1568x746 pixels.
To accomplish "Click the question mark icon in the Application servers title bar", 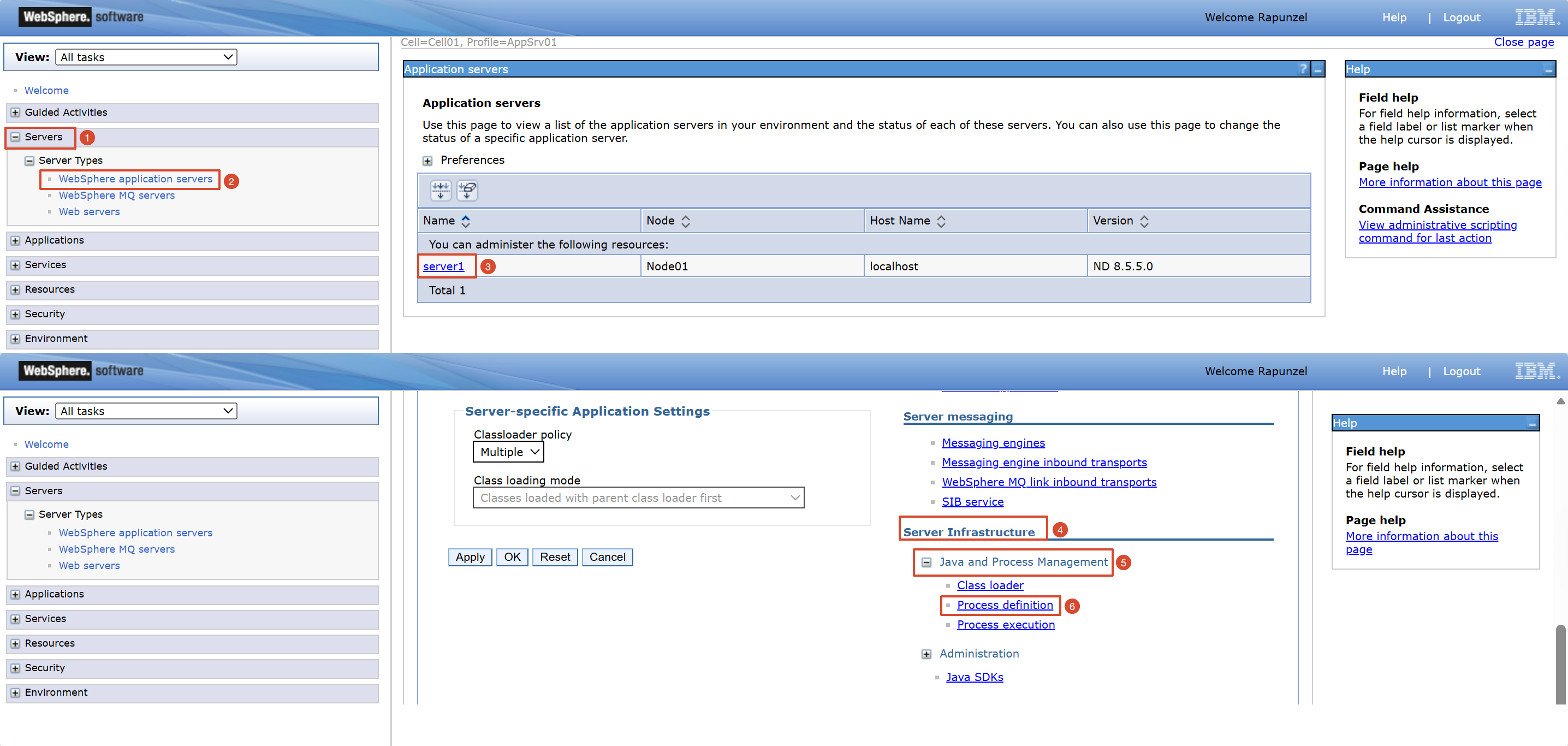I will (1303, 69).
